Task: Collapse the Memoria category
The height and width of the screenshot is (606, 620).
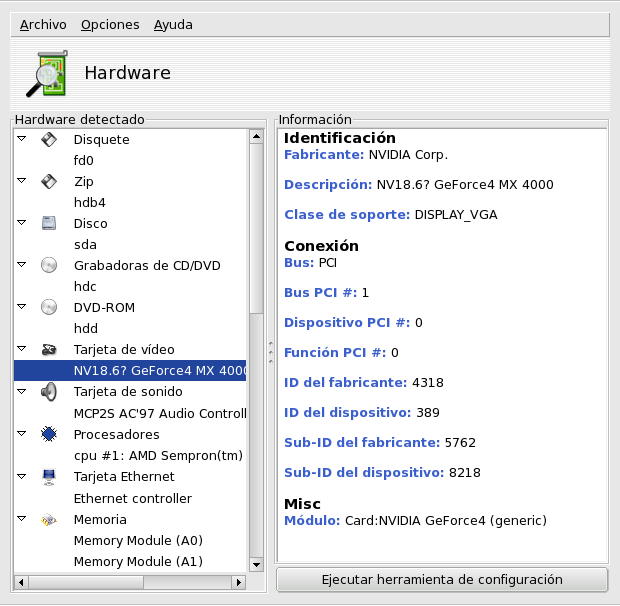Action: pos(22,519)
